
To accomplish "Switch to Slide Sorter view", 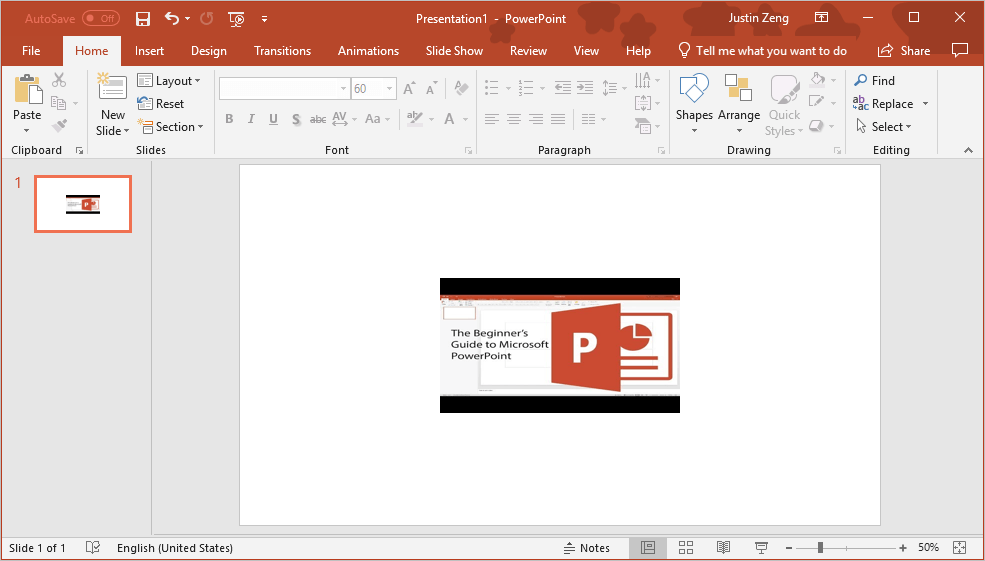I will tap(686, 548).
